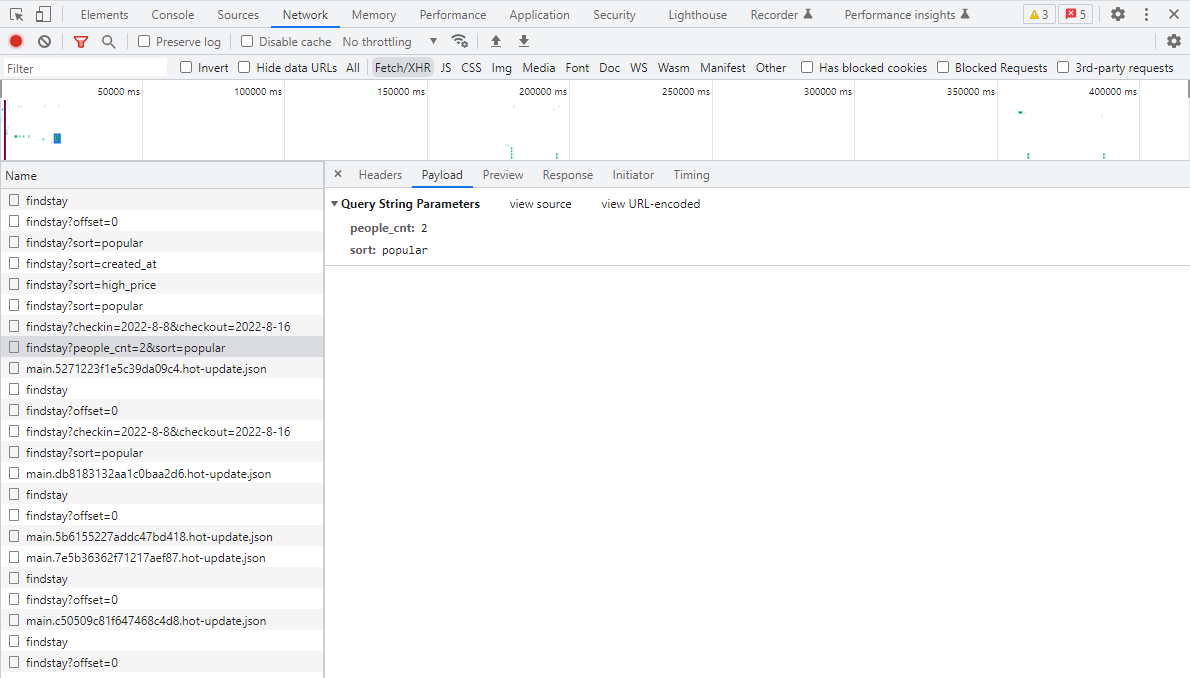Click view source link
1190x678 pixels.
click(x=540, y=203)
